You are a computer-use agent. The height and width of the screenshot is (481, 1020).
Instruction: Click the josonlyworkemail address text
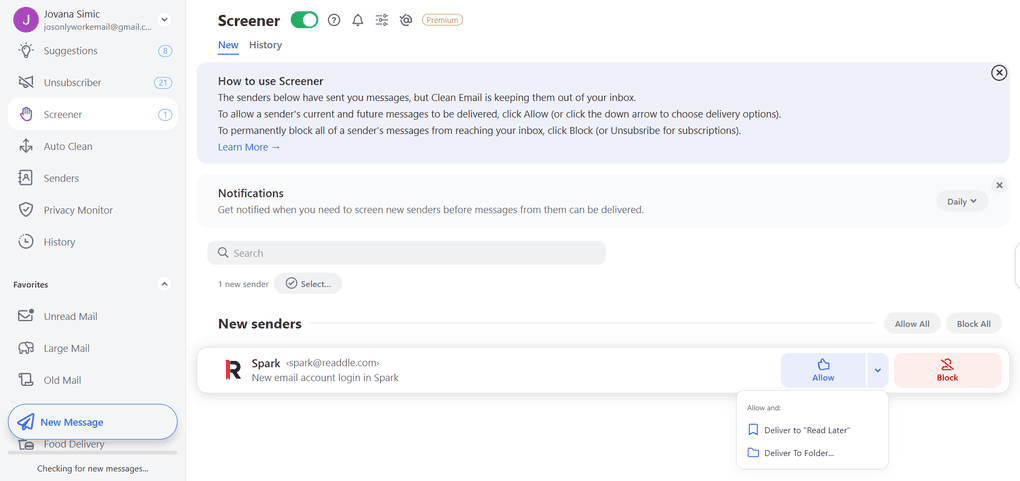98,27
